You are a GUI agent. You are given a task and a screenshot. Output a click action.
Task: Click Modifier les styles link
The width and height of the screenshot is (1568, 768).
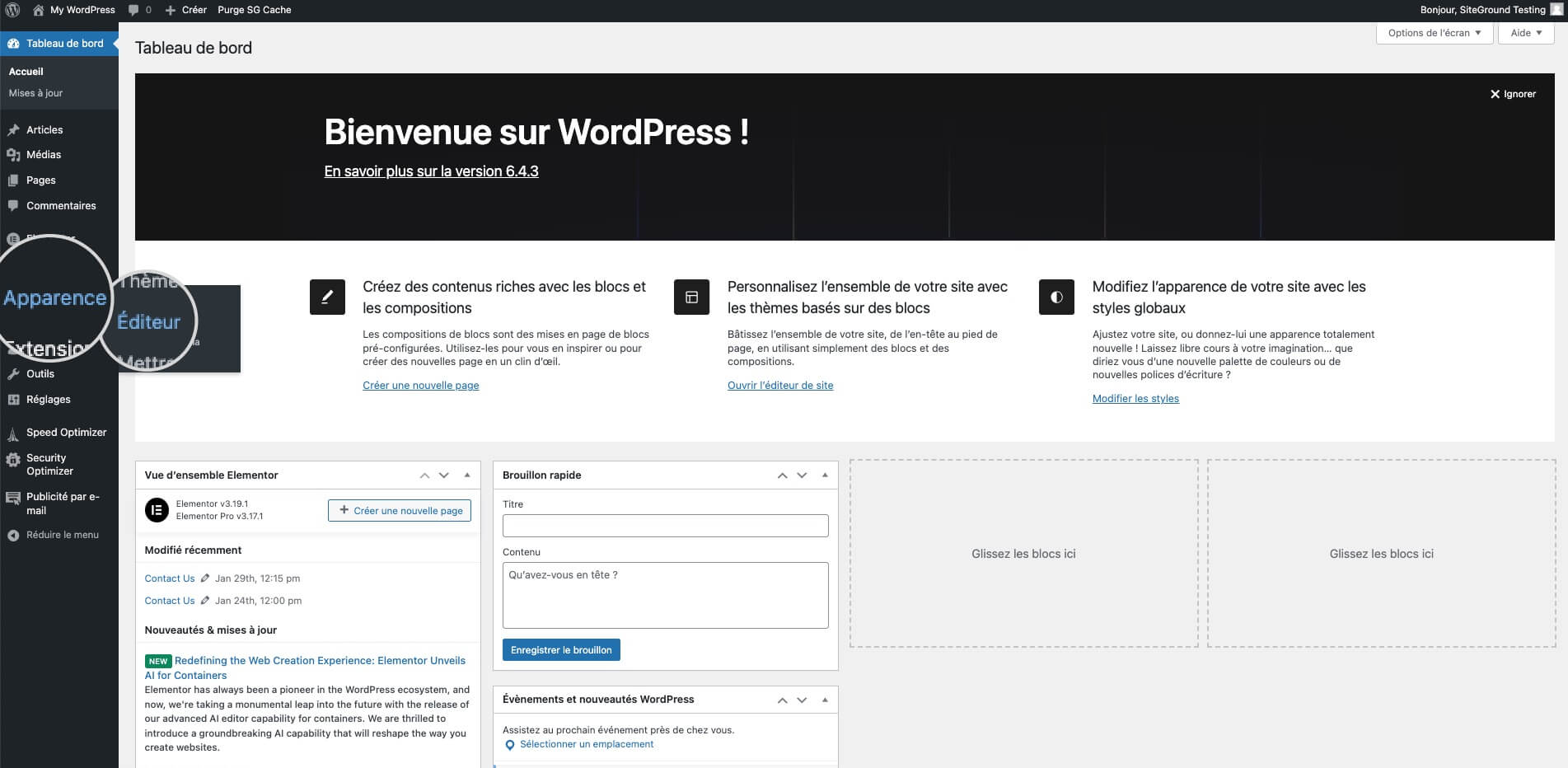tap(1135, 399)
